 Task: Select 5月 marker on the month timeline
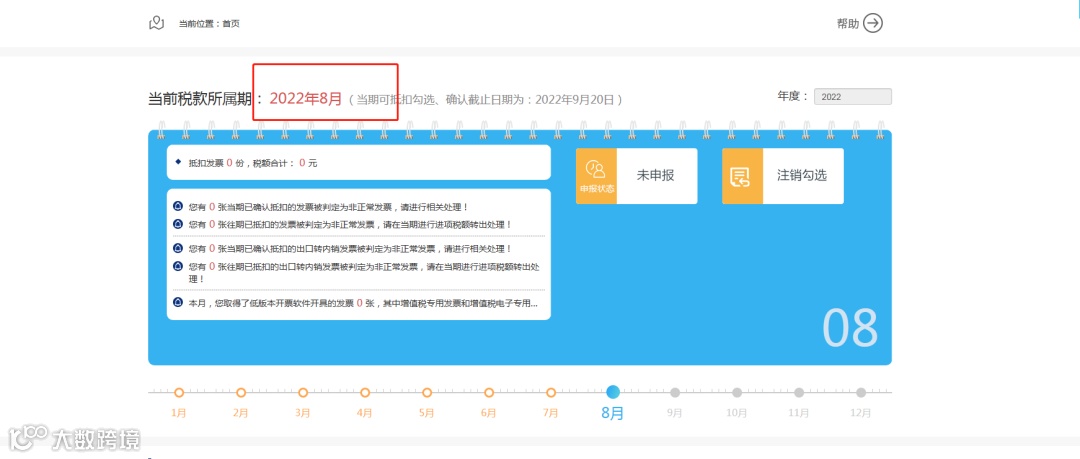(x=426, y=393)
